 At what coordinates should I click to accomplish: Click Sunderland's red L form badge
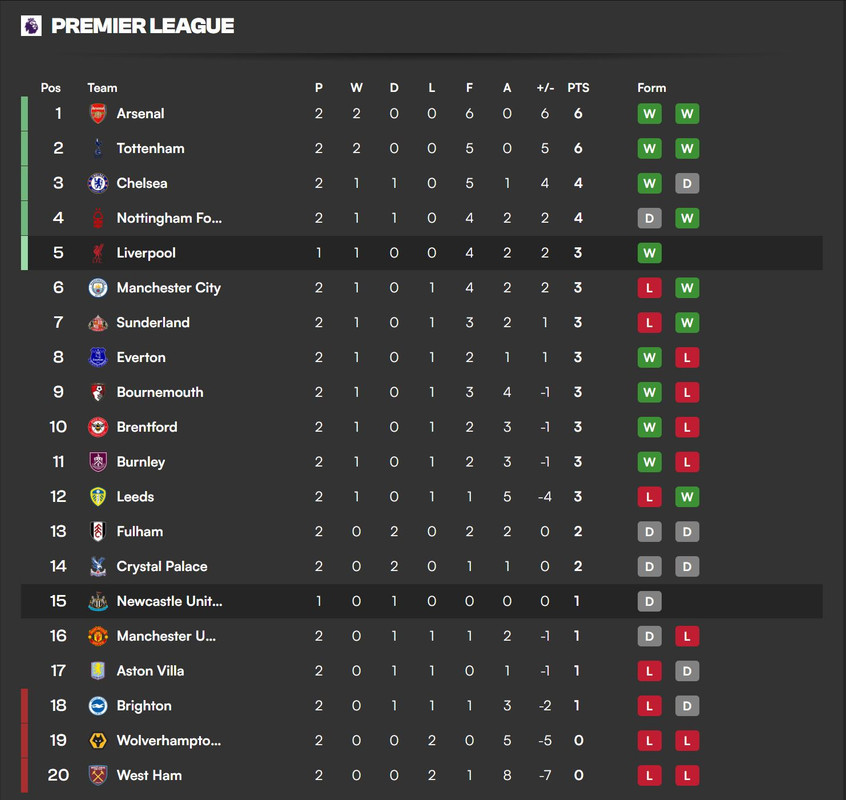coord(649,323)
